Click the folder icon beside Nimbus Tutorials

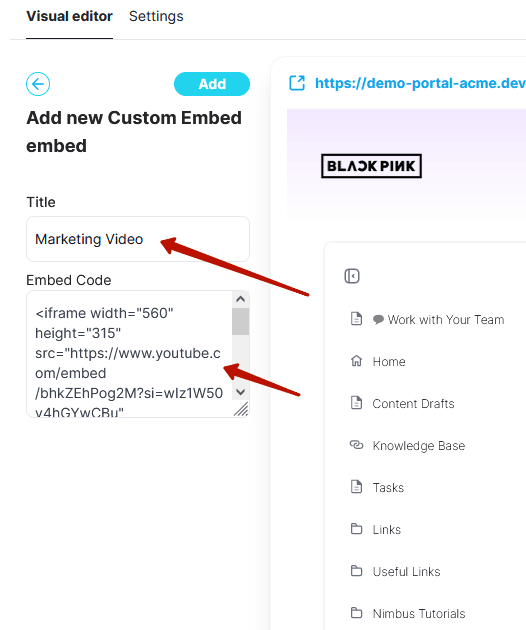tap(356, 613)
